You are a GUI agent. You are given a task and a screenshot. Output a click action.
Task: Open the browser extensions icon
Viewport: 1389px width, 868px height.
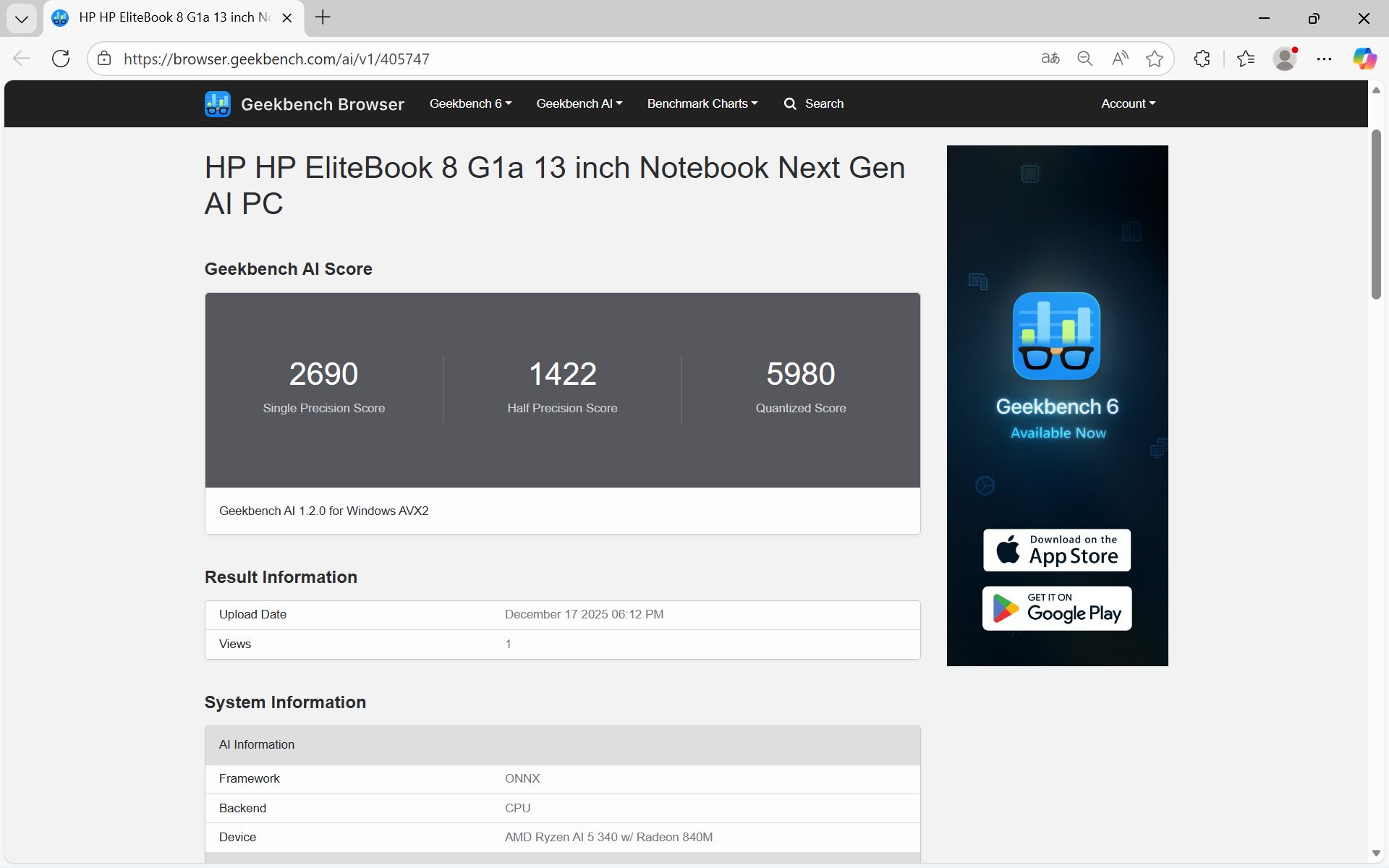click(1201, 59)
